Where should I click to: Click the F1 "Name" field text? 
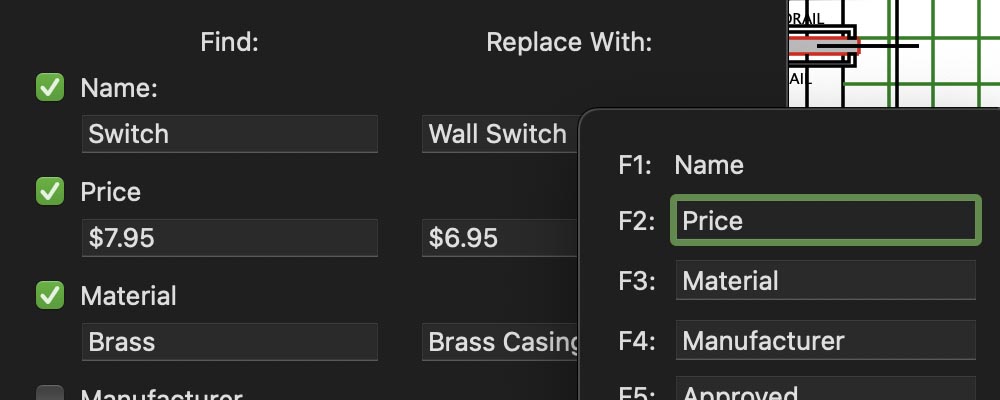[x=709, y=165]
